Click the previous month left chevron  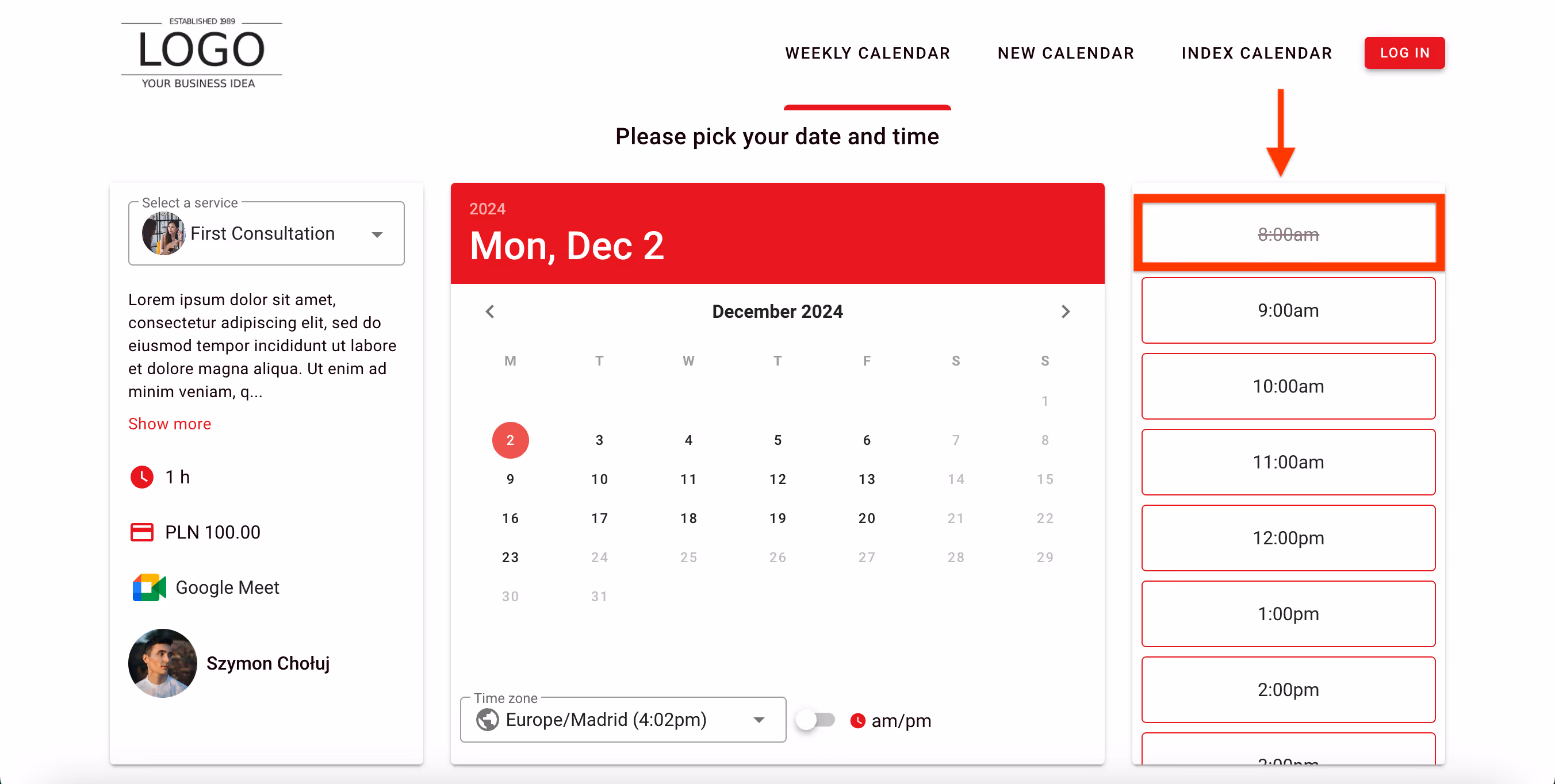point(489,312)
